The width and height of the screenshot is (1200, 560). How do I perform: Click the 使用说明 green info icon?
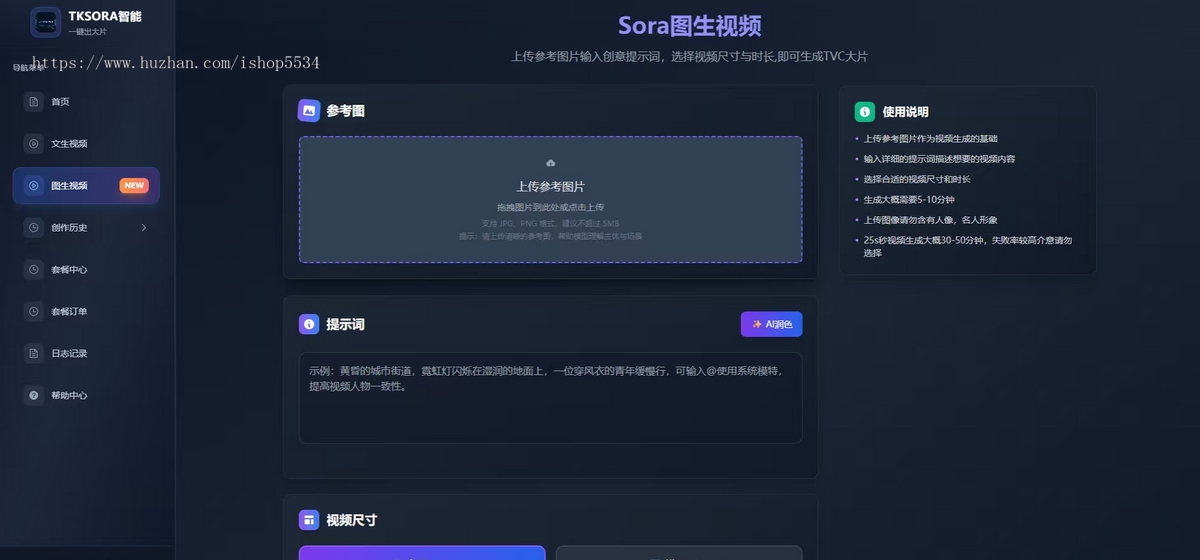[x=865, y=112]
